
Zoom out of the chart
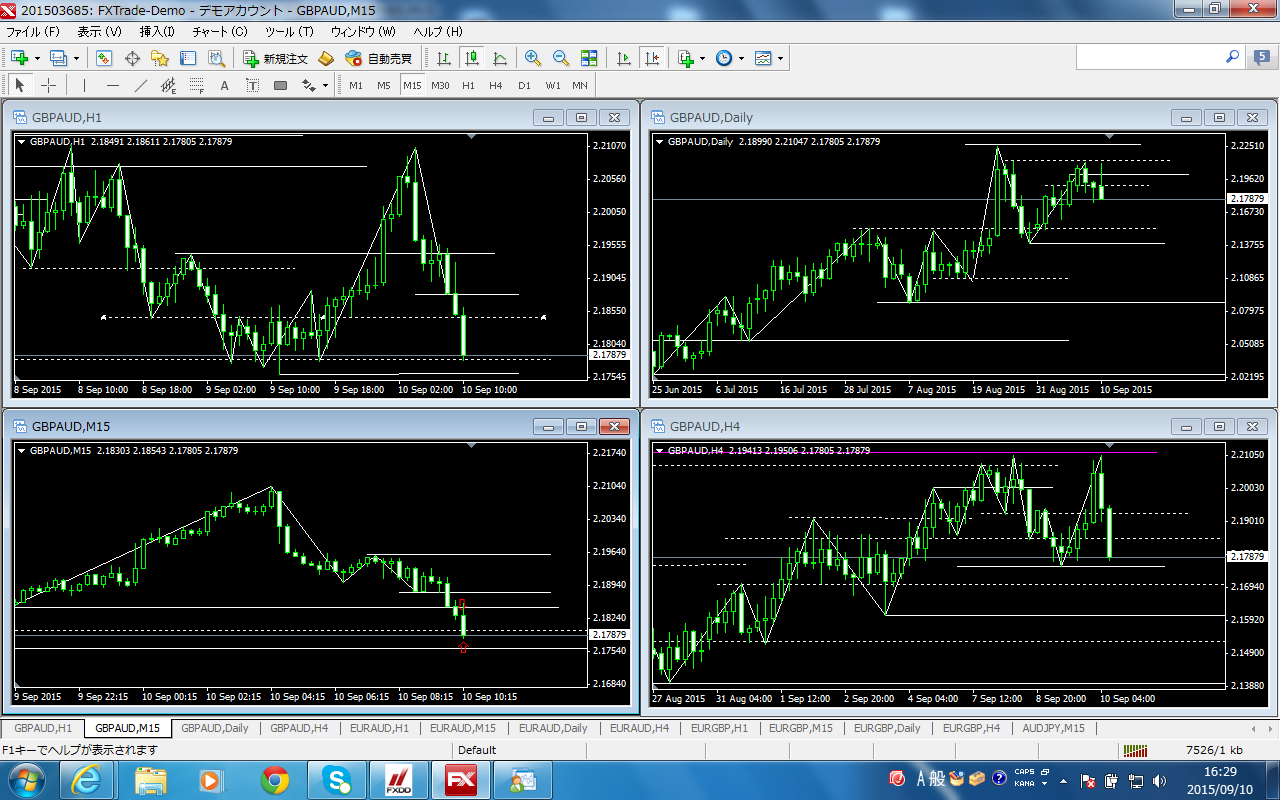(x=560, y=58)
